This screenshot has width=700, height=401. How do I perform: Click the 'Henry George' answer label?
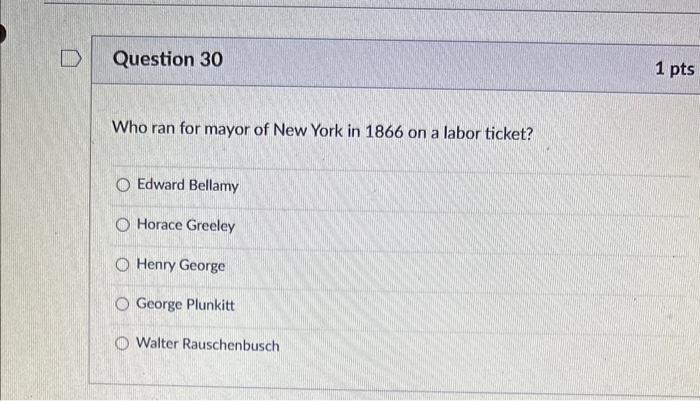(x=181, y=265)
